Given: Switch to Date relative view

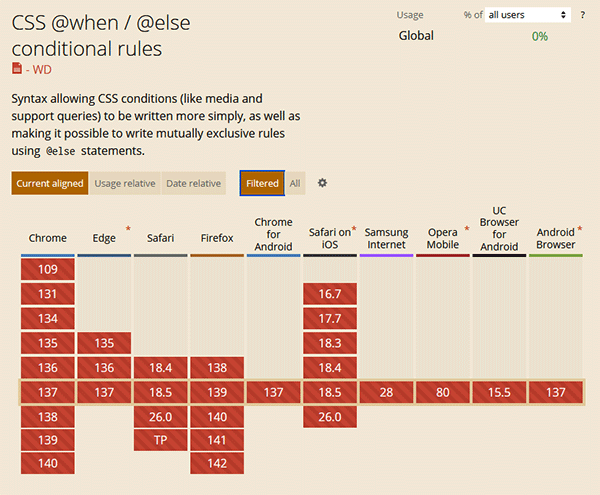Looking at the screenshot, I should click(194, 183).
